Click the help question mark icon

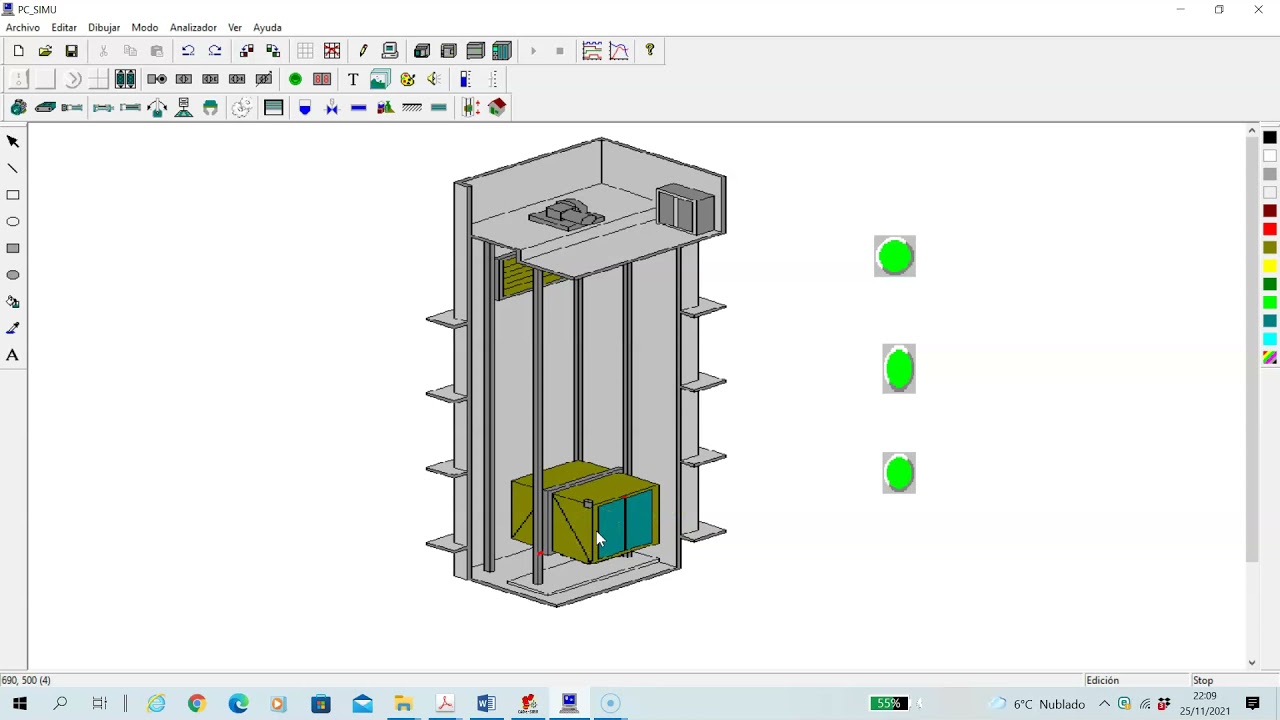tap(650, 51)
